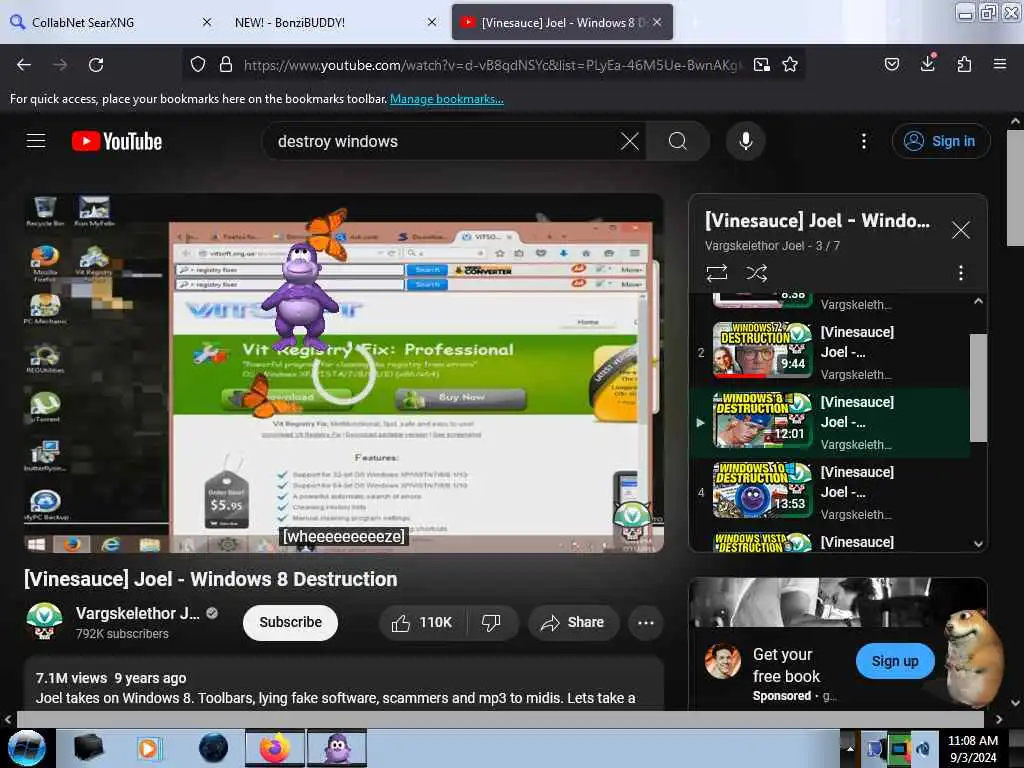Viewport: 1024px width, 768px height.
Task: Open the Pocket save icon
Action: pyautogui.click(x=892, y=65)
